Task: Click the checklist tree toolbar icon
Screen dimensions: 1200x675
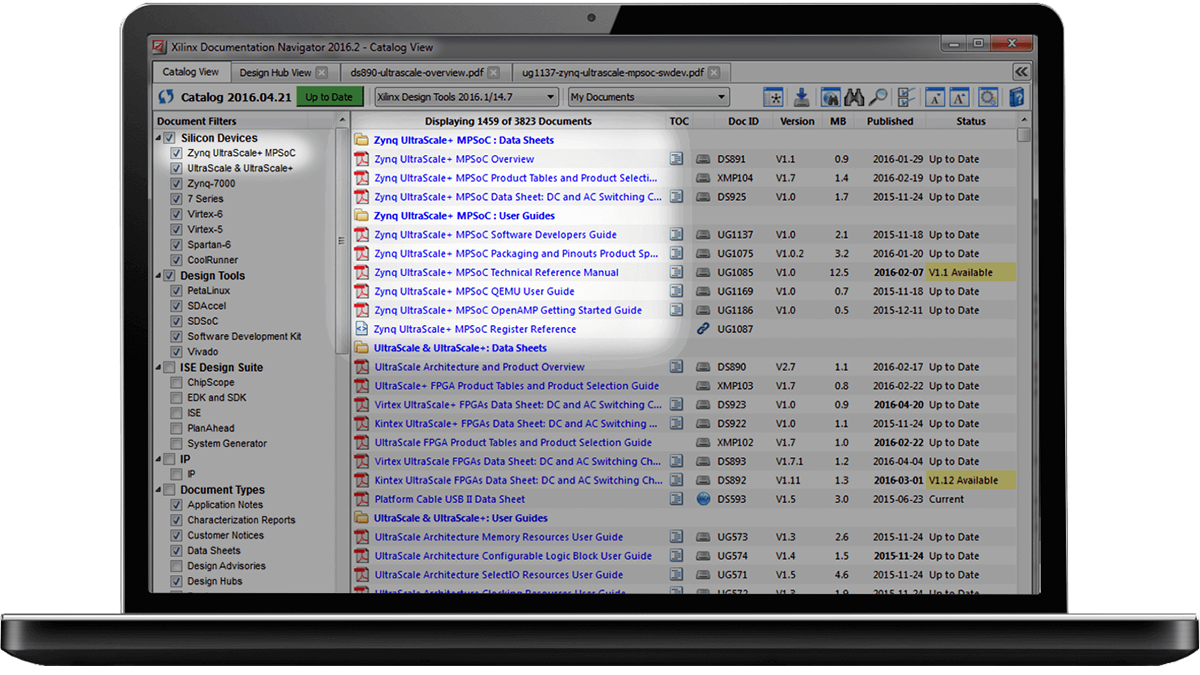Action: tap(906, 97)
